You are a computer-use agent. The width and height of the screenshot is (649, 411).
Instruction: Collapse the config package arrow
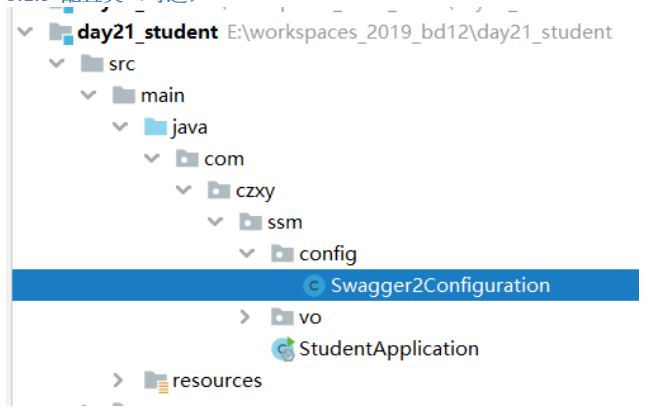tap(246, 254)
